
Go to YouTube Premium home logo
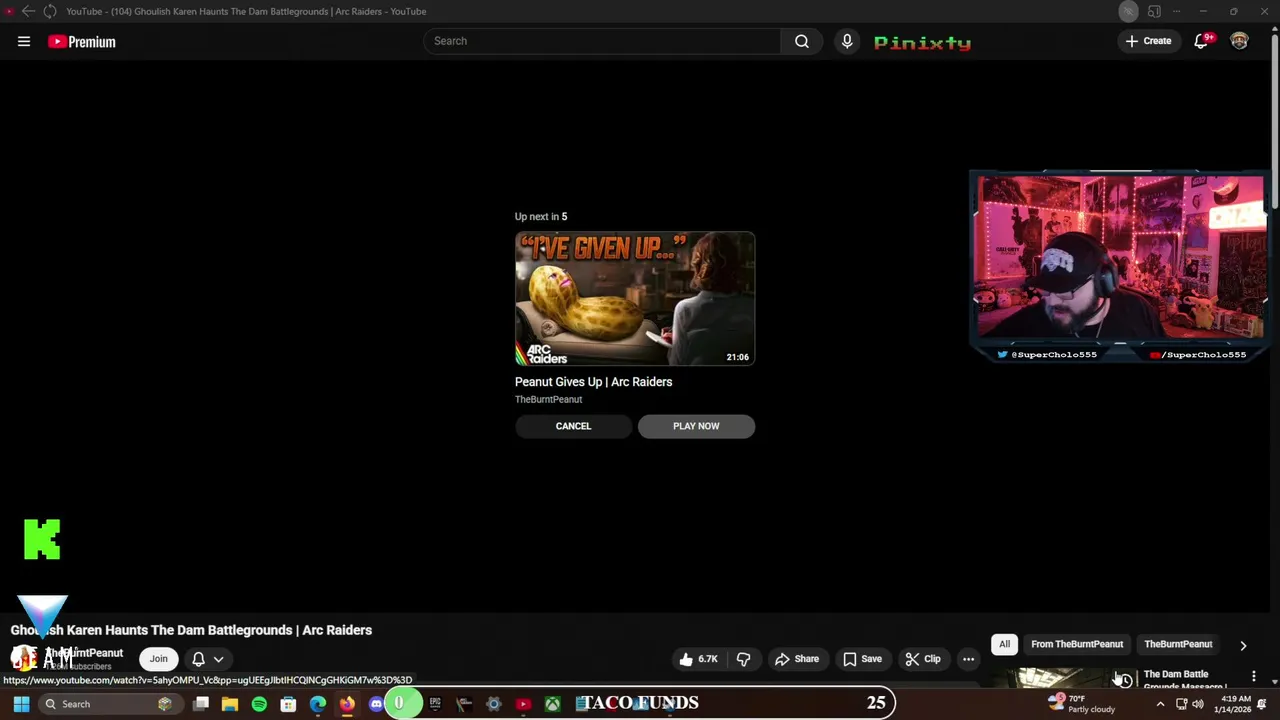coord(82,42)
